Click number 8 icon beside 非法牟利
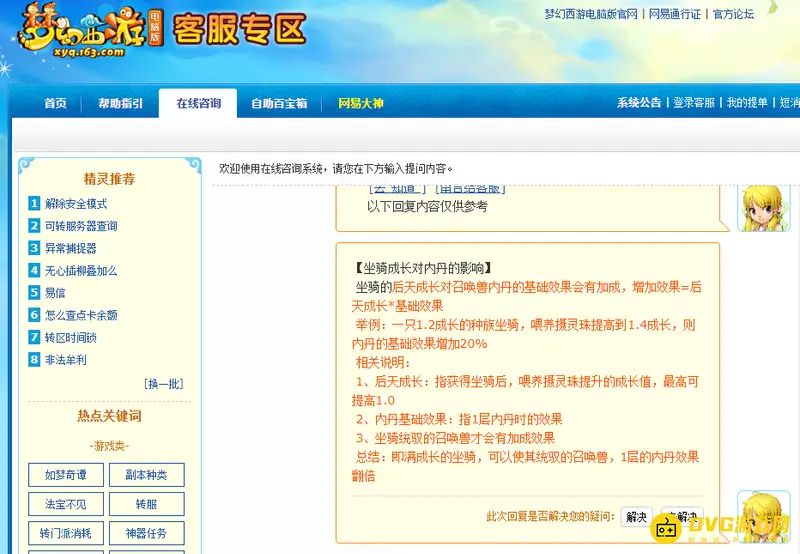This screenshot has height=554, width=800. tap(34, 360)
